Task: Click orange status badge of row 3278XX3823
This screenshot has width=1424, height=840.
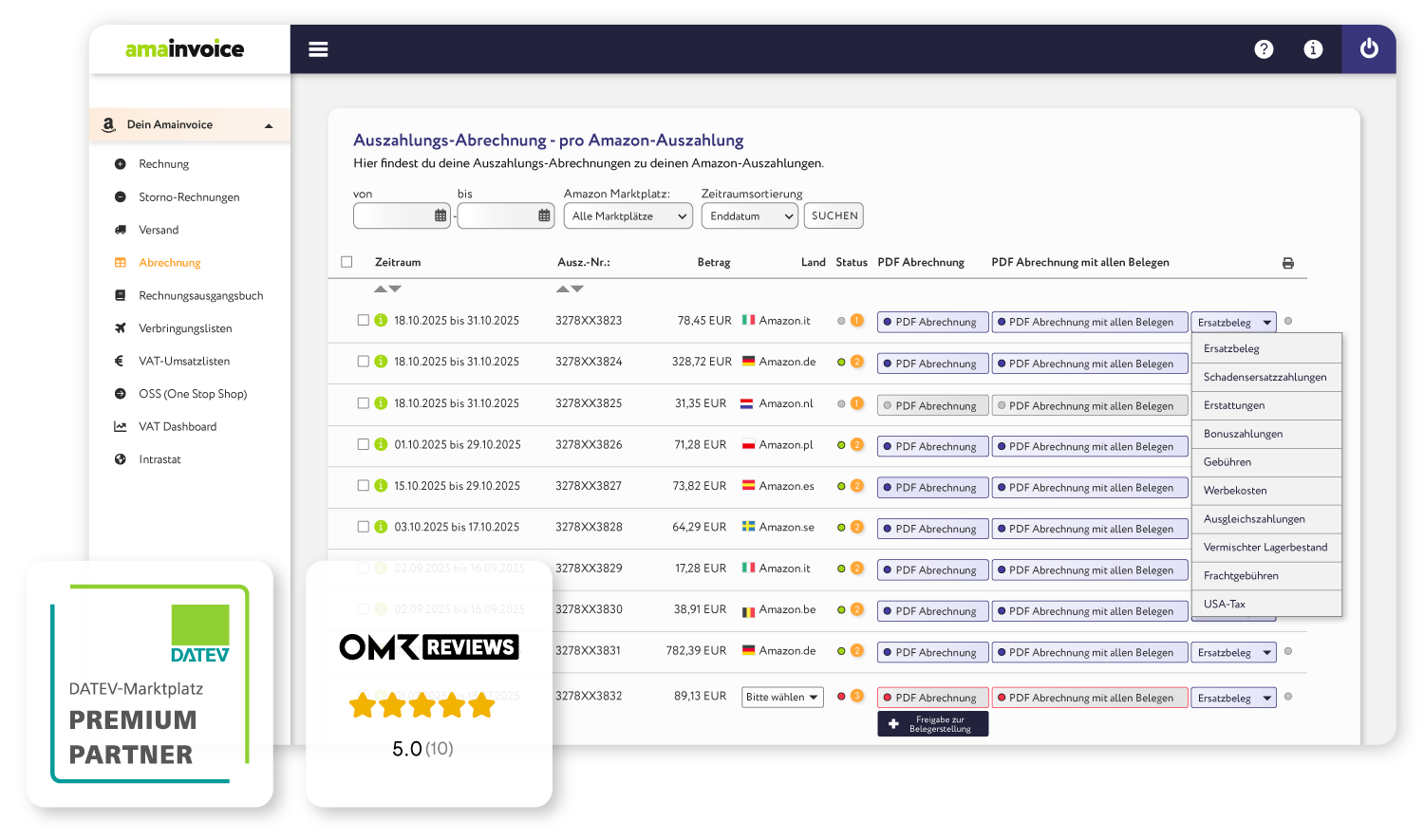Action: tap(856, 321)
